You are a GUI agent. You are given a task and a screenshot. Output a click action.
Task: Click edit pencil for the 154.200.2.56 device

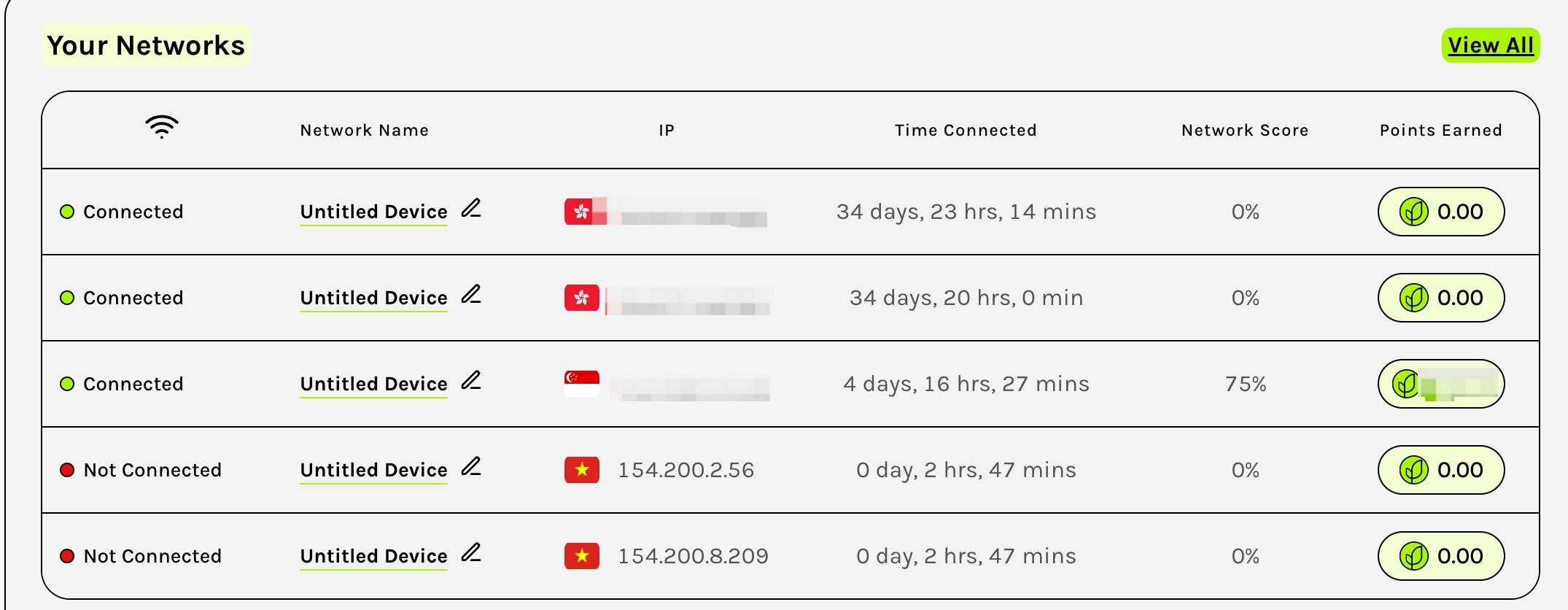click(x=471, y=467)
